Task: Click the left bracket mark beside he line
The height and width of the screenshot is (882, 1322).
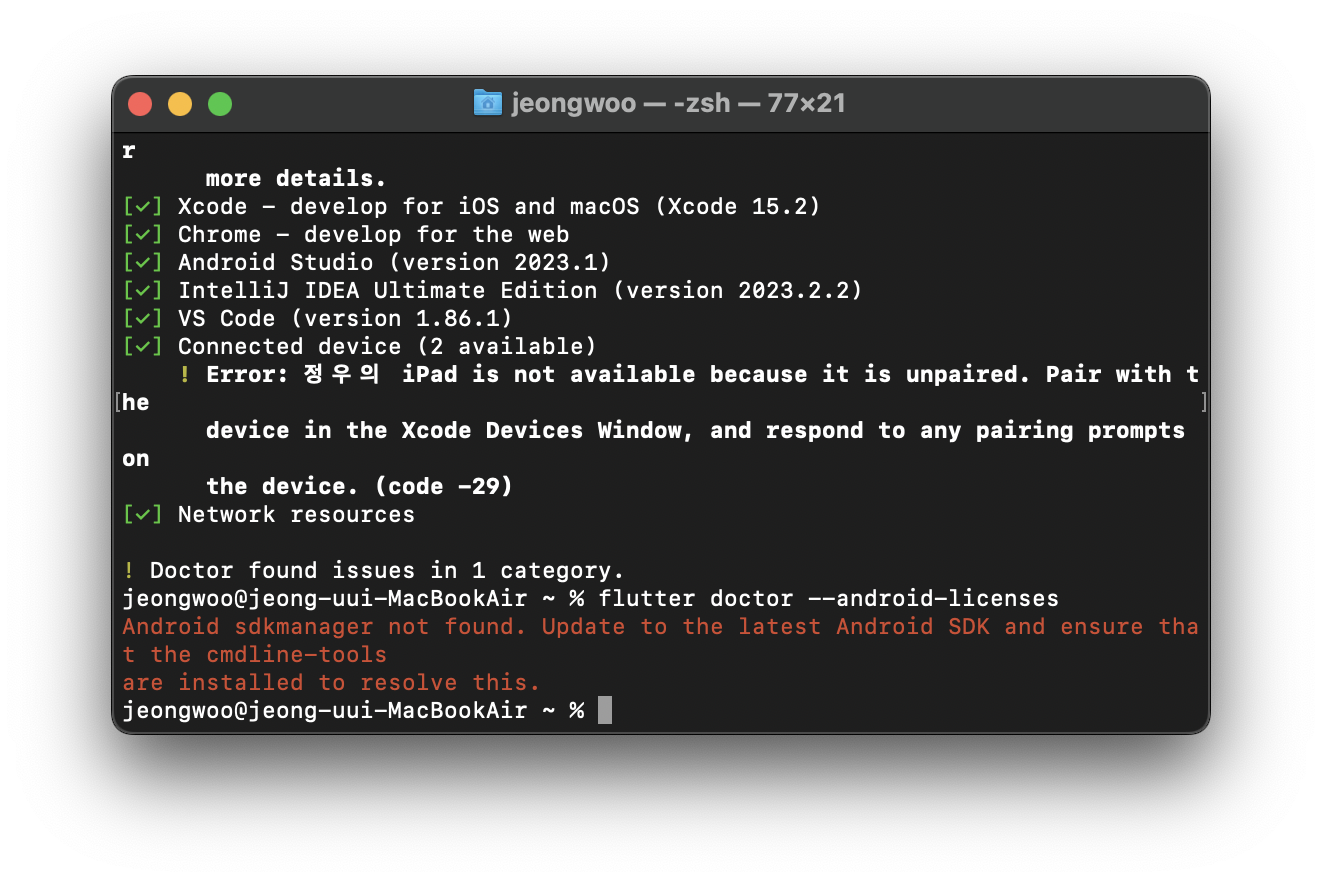Action: click(x=119, y=402)
